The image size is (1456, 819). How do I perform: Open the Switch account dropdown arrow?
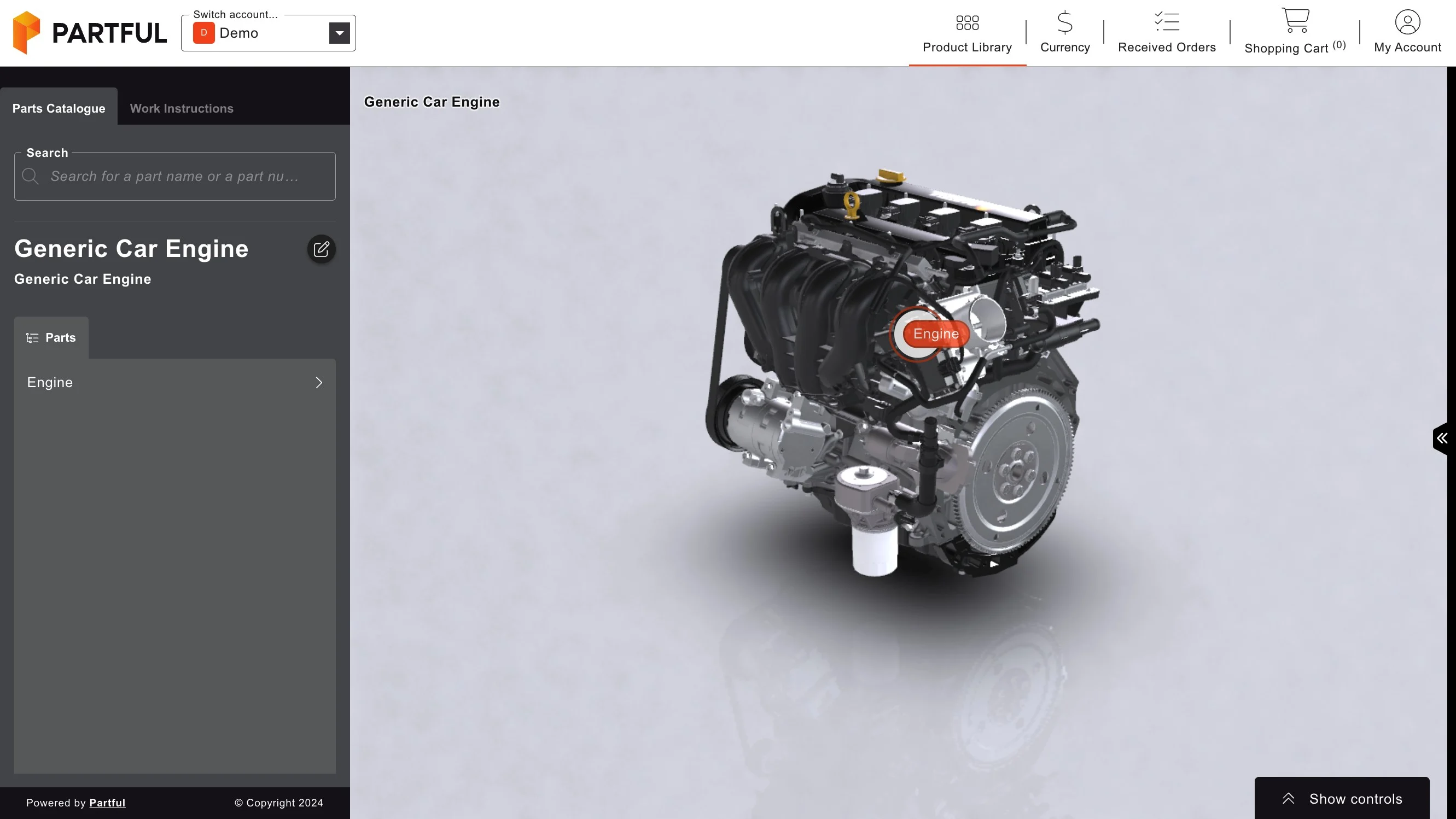pos(339,33)
